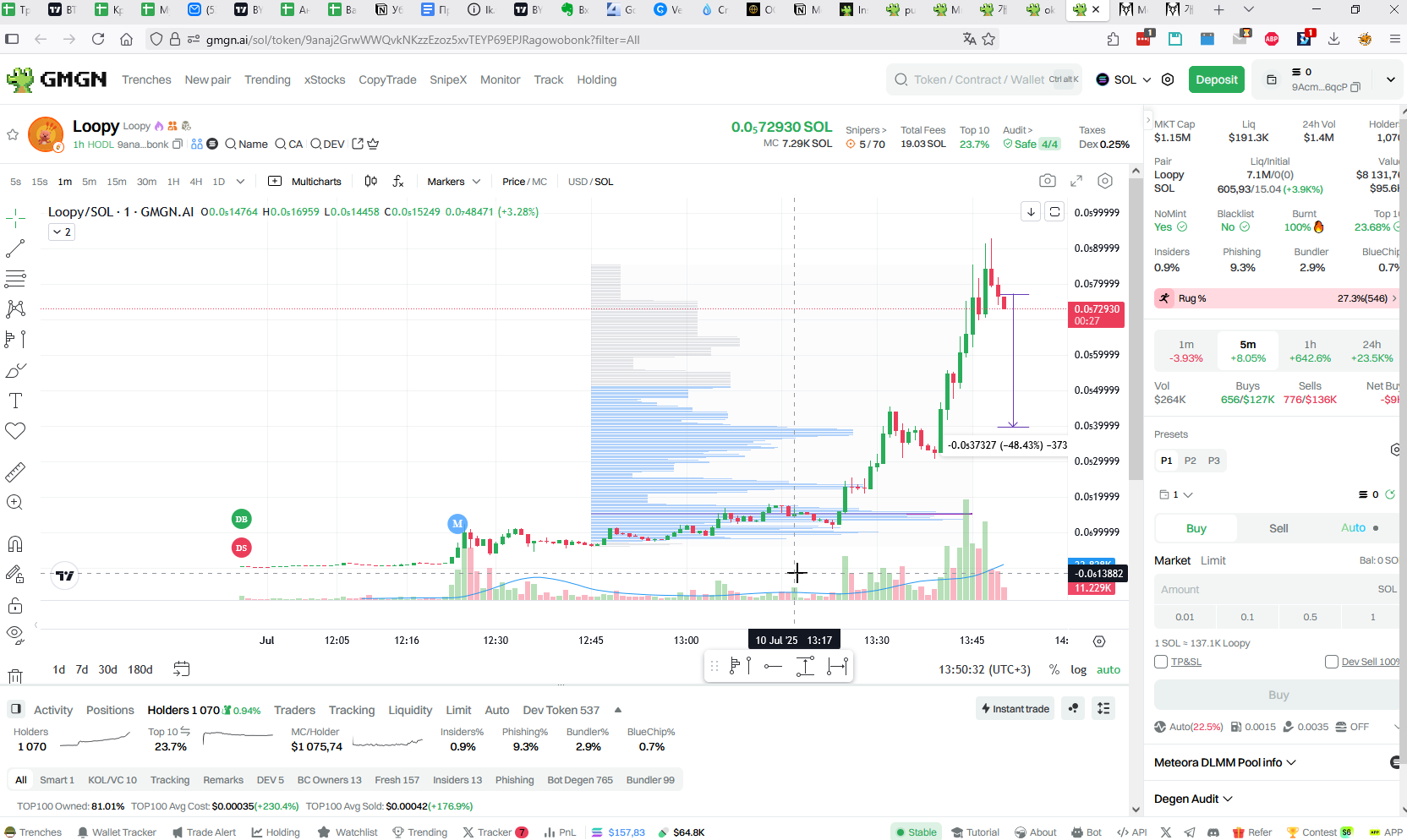Viewport: 1407px width, 840px height.
Task: Collapse the bottom panel triangle
Action: pyautogui.click(x=618, y=710)
